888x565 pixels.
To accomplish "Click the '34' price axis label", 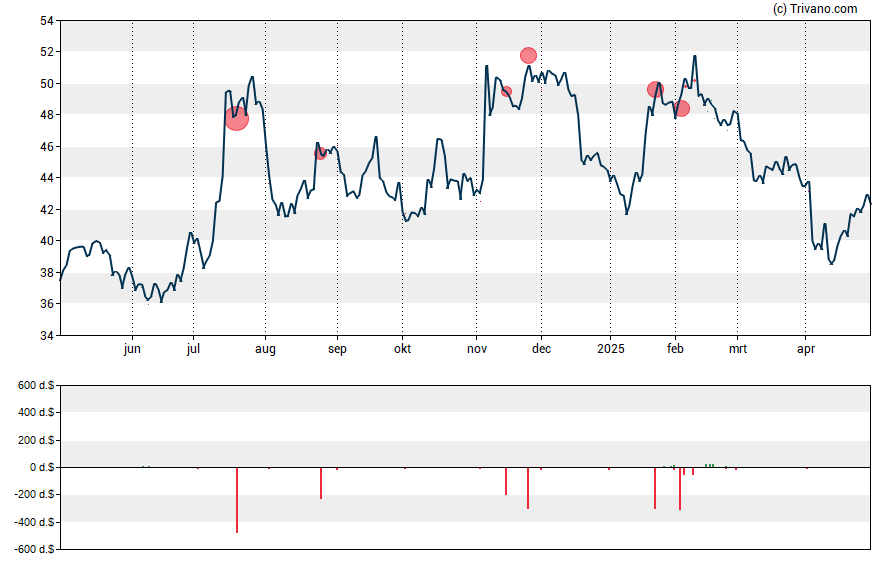I will coord(47,336).
